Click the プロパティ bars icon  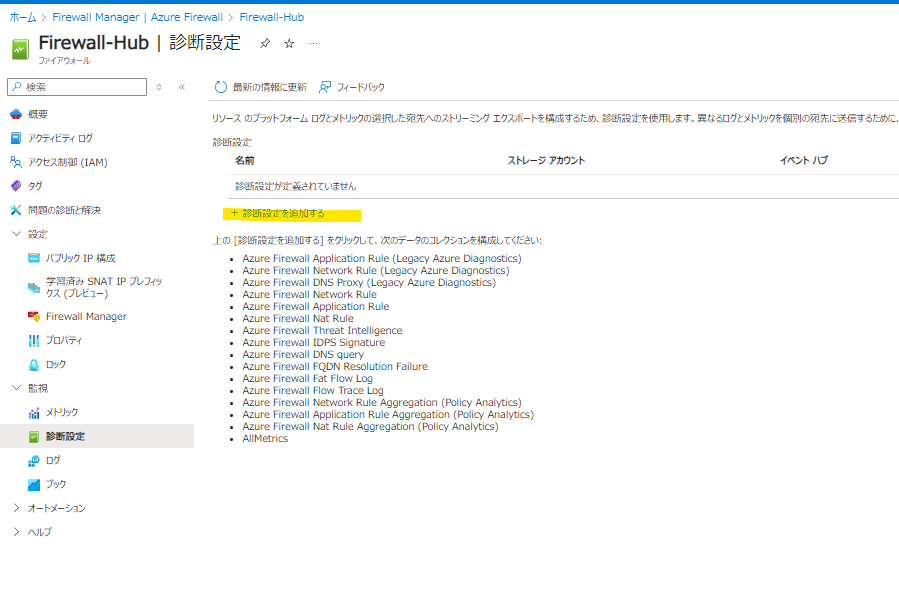click(x=34, y=340)
